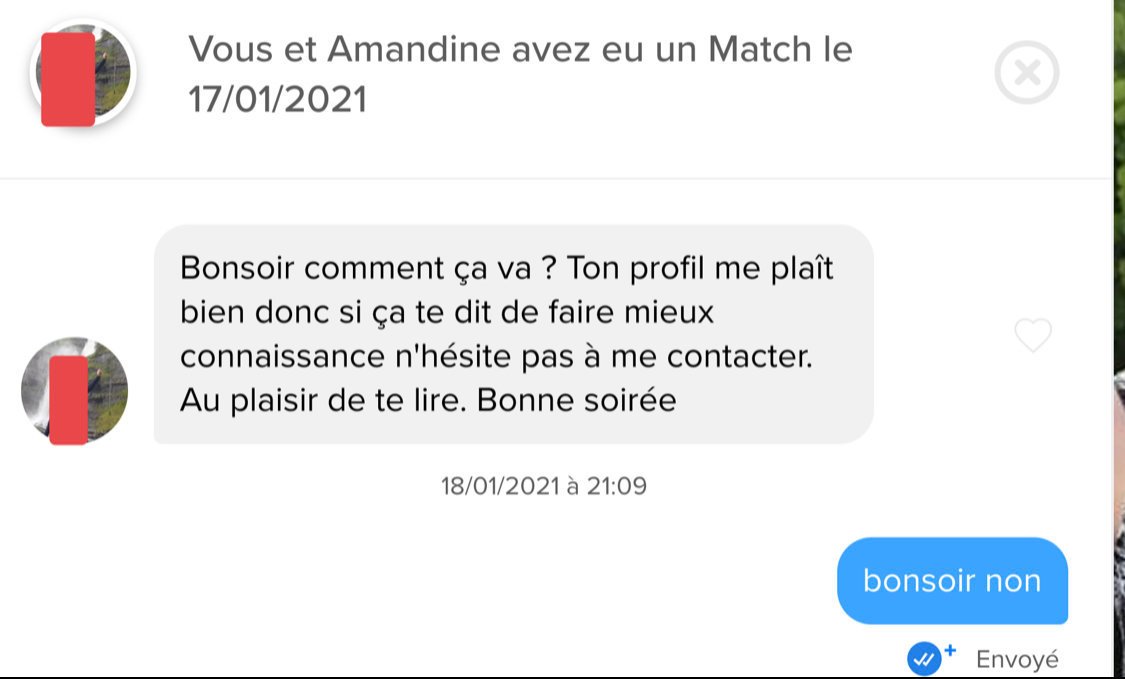
Task: Click the "Envoyé" status label
Action: point(1016,660)
